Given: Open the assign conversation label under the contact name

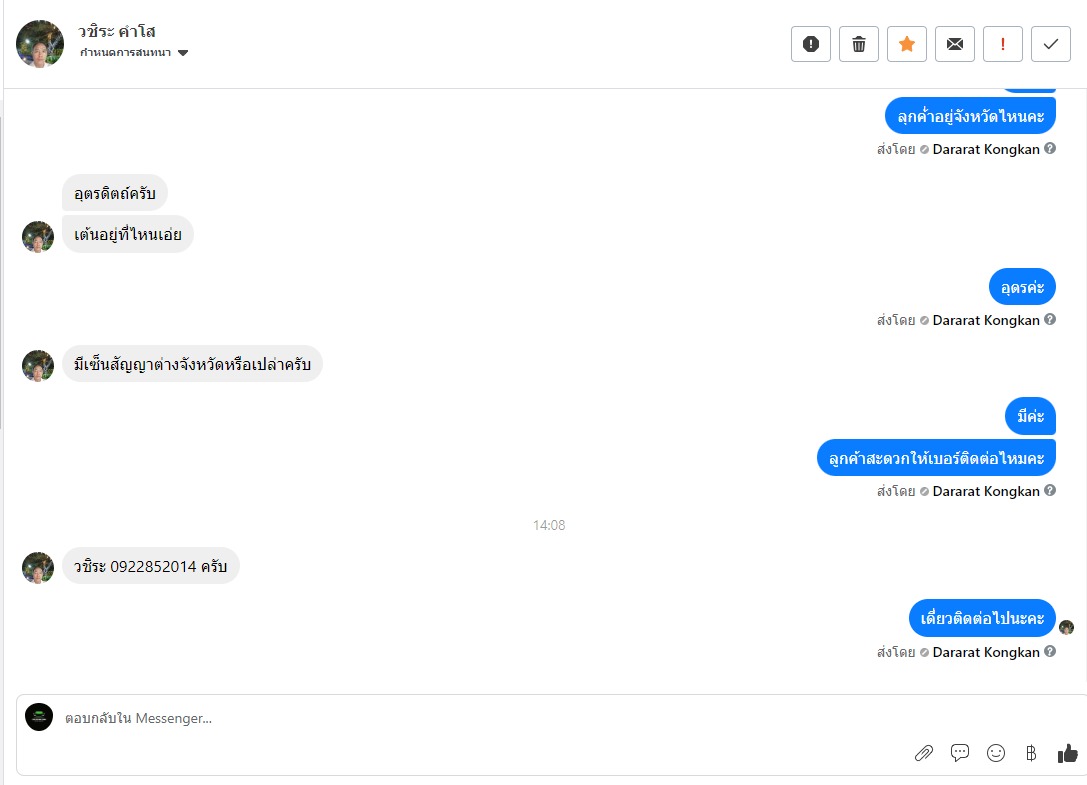Looking at the screenshot, I should [125, 53].
